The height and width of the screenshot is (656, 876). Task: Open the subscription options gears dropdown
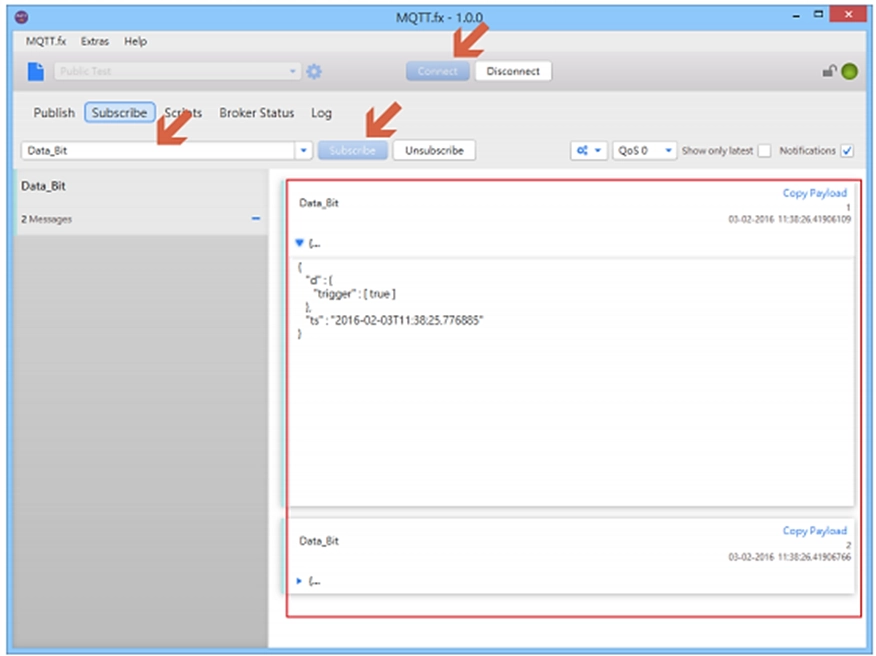click(x=588, y=150)
